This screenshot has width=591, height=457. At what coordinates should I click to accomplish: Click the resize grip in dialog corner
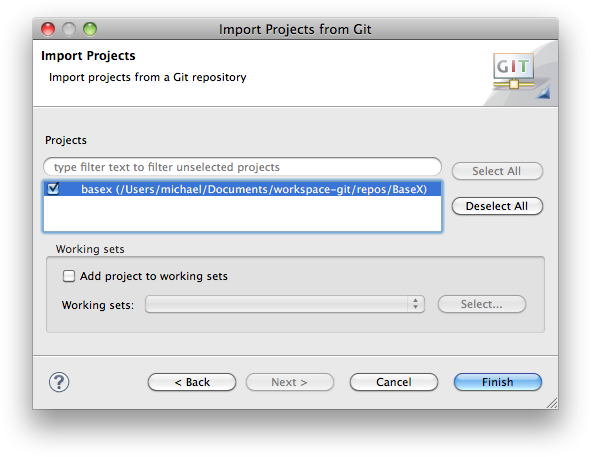pyautogui.click(x=552, y=403)
